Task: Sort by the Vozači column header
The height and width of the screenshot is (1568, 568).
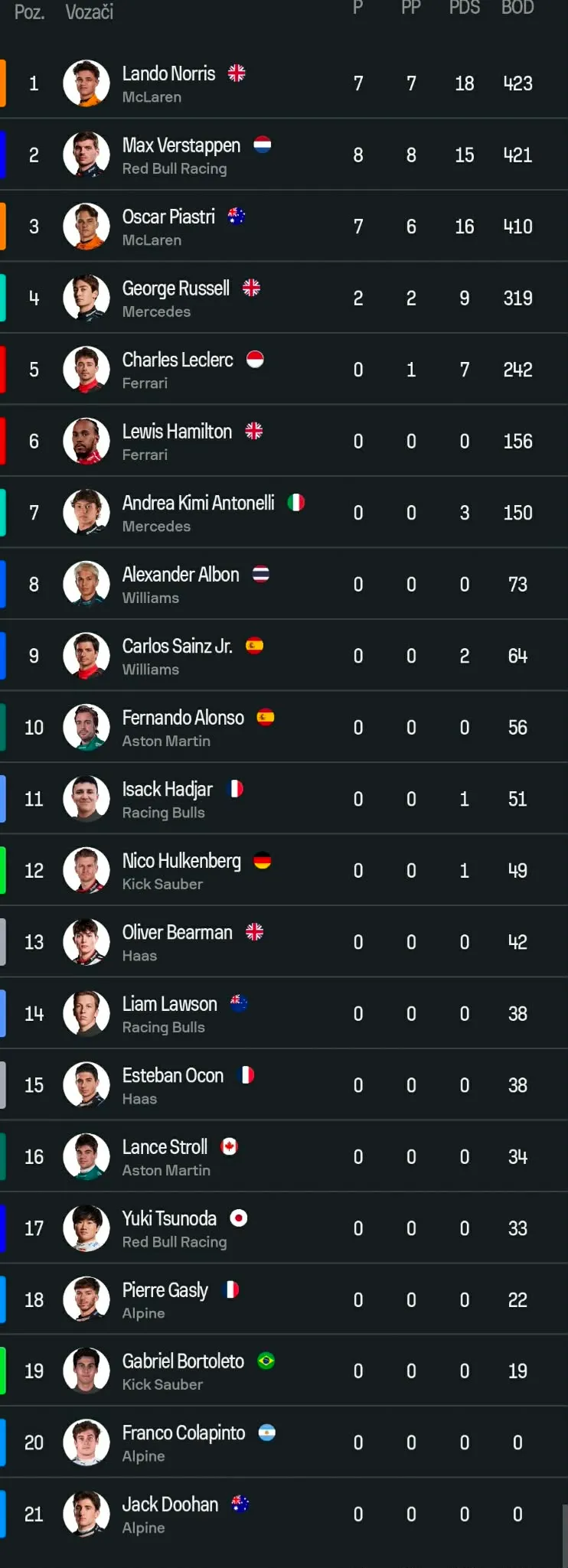Action: (x=90, y=11)
